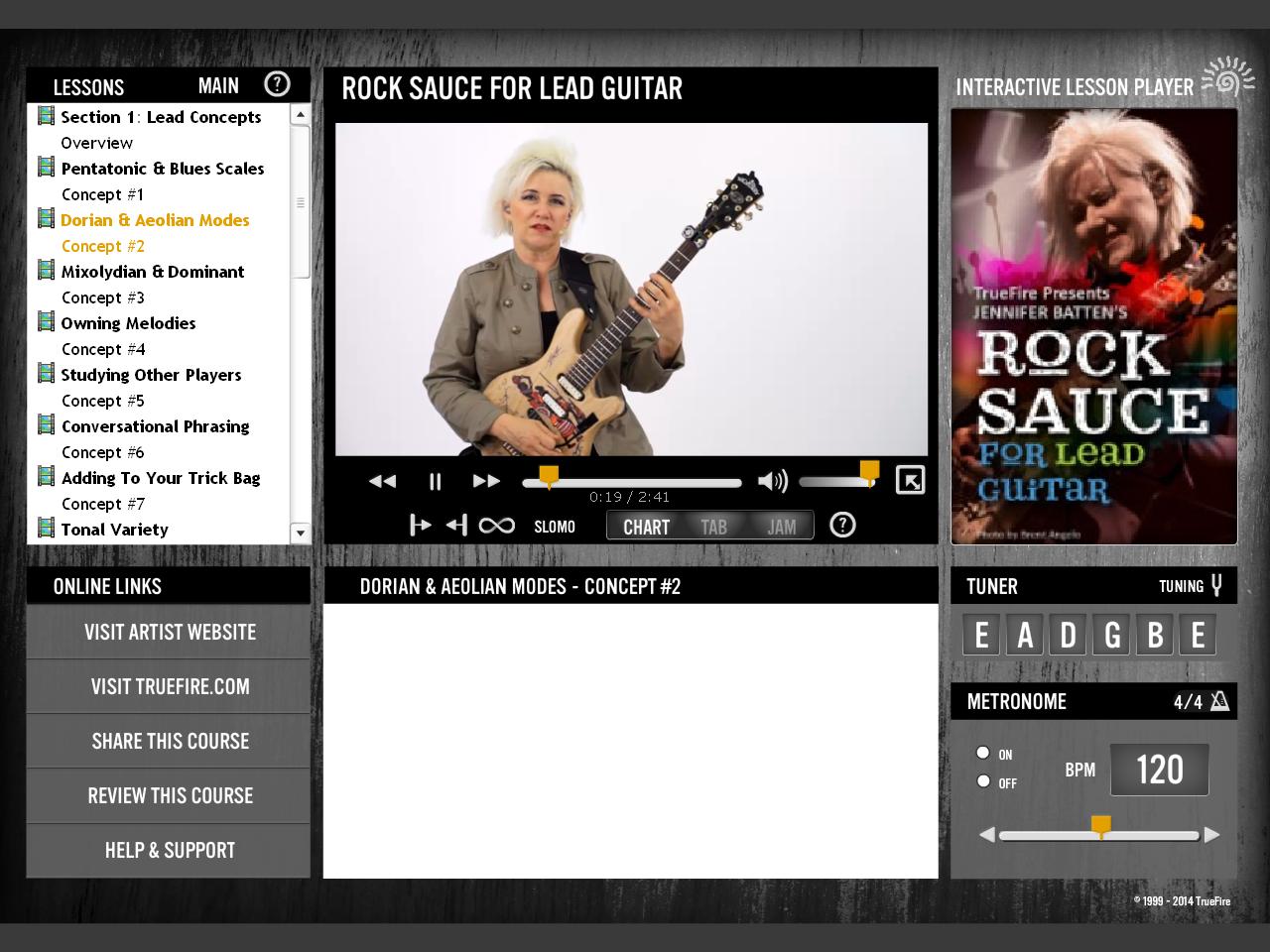Turn the metronome OFF
The image size is (1270, 952).
click(983, 780)
